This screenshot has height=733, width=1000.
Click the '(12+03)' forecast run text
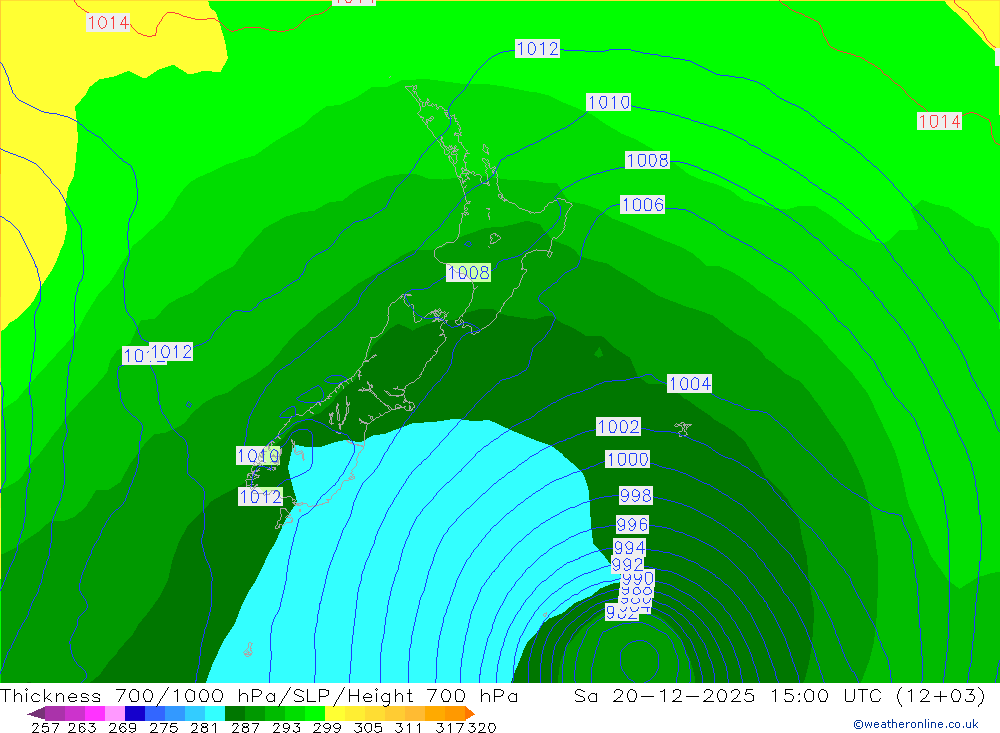coord(941,695)
